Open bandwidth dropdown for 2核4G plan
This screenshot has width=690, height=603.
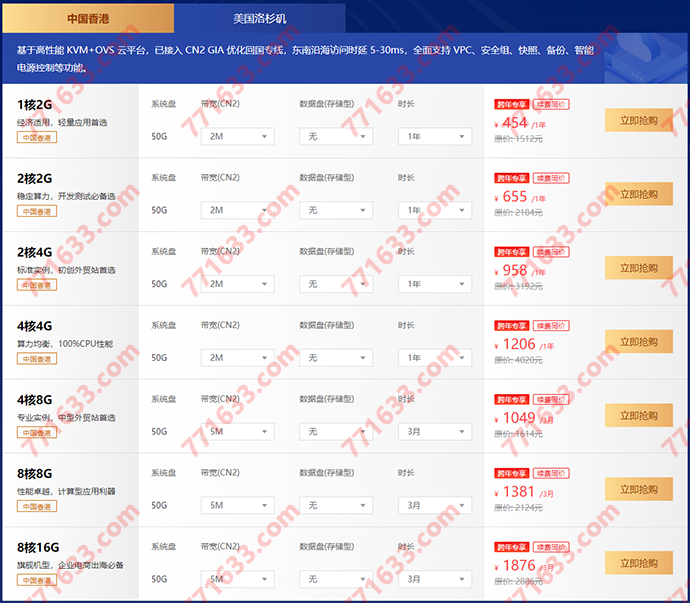[x=238, y=284]
